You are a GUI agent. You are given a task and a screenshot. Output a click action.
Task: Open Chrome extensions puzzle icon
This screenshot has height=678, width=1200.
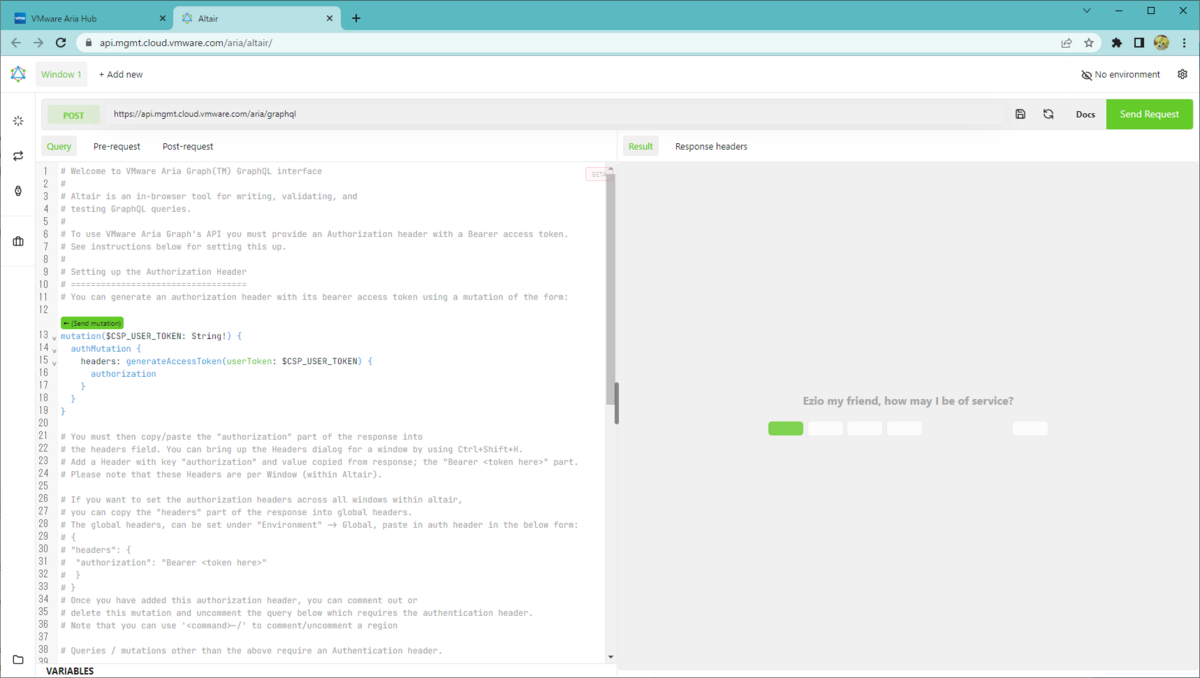pyautogui.click(x=1117, y=43)
